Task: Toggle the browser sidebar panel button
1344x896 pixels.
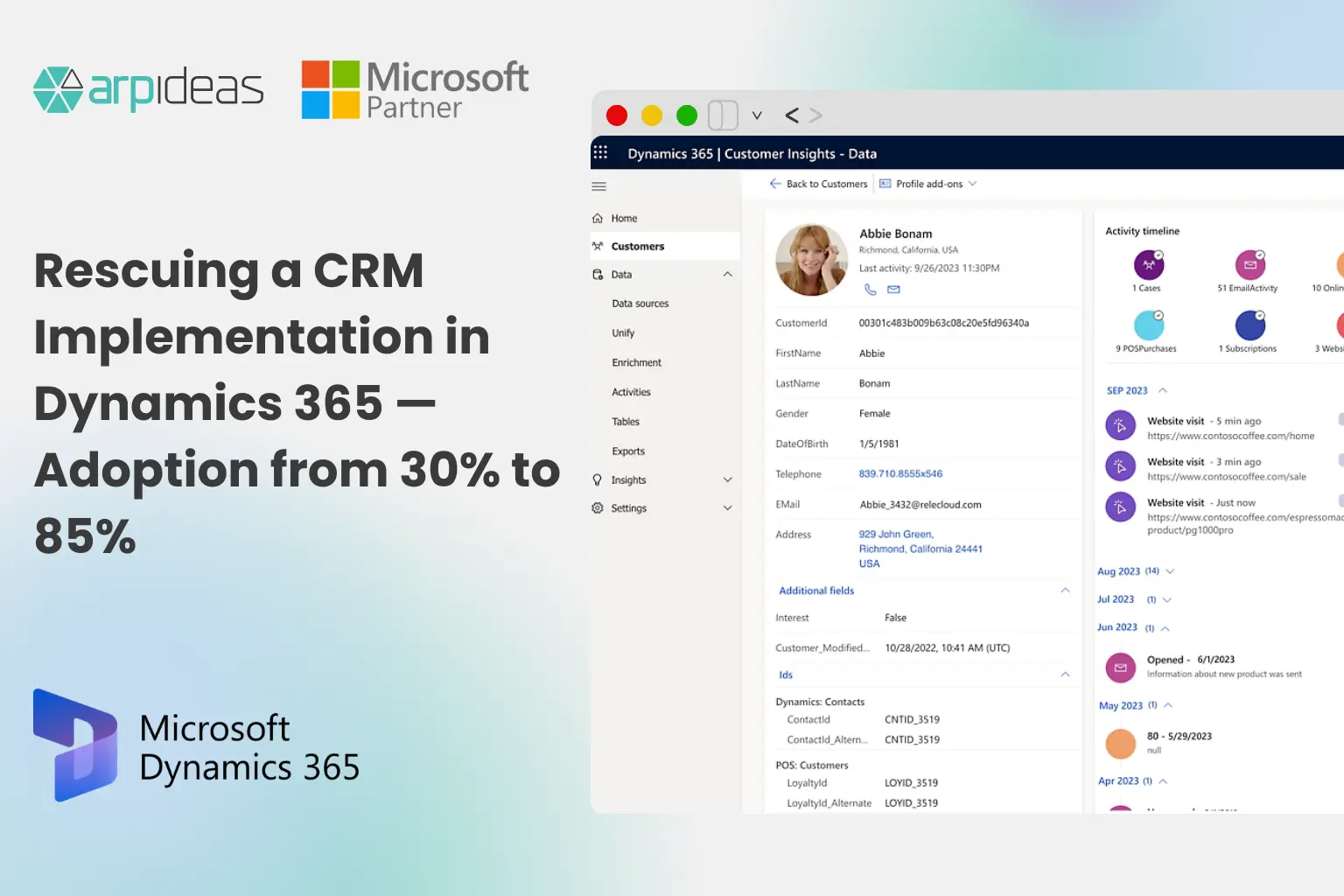Action: [724, 115]
